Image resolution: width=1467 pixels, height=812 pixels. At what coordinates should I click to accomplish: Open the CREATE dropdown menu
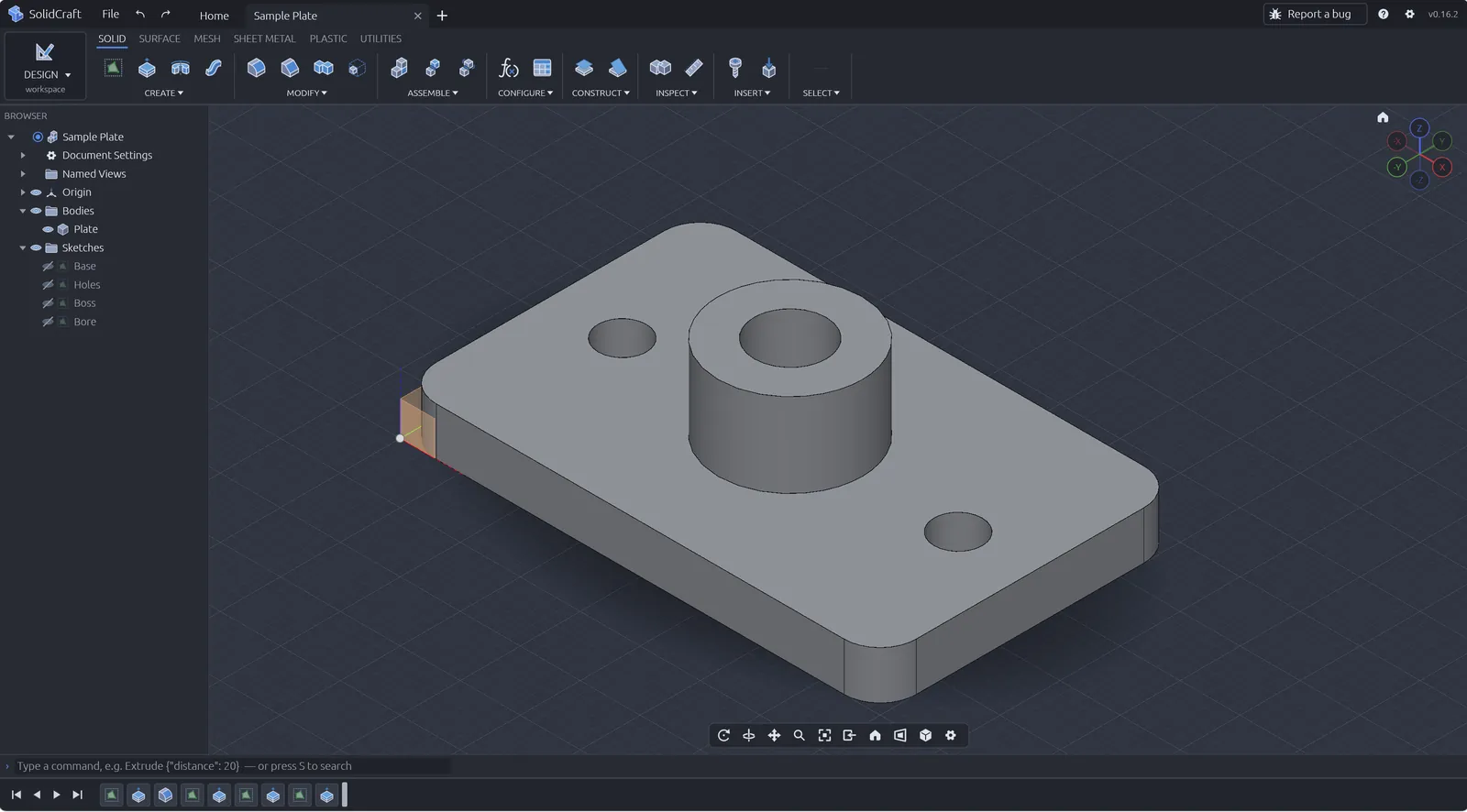pos(163,93)
